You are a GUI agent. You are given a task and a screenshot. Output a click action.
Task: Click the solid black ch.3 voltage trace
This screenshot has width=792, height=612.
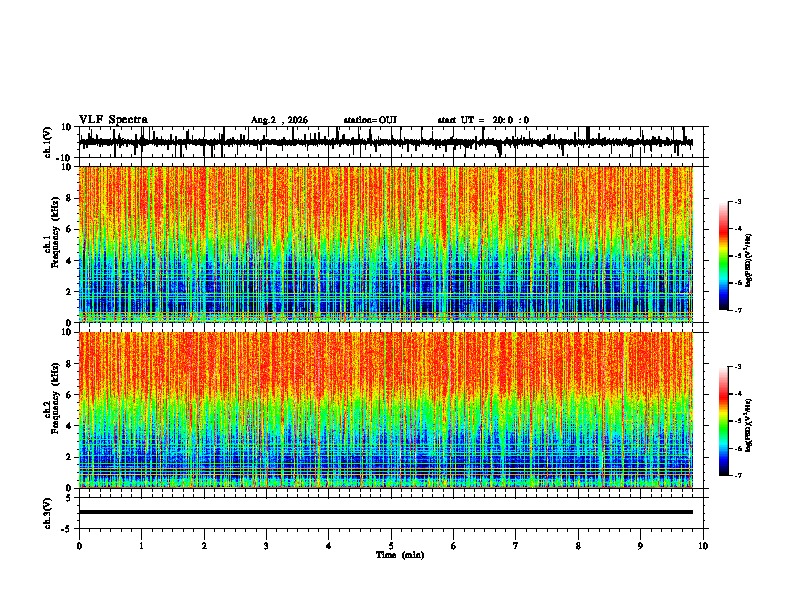pos(385,512)
